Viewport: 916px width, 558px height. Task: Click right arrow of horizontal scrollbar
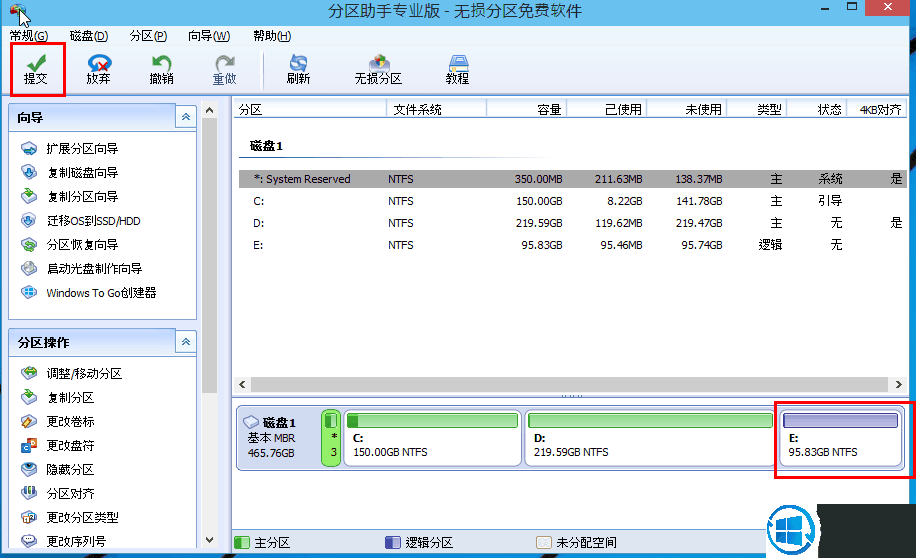(898, 384)
